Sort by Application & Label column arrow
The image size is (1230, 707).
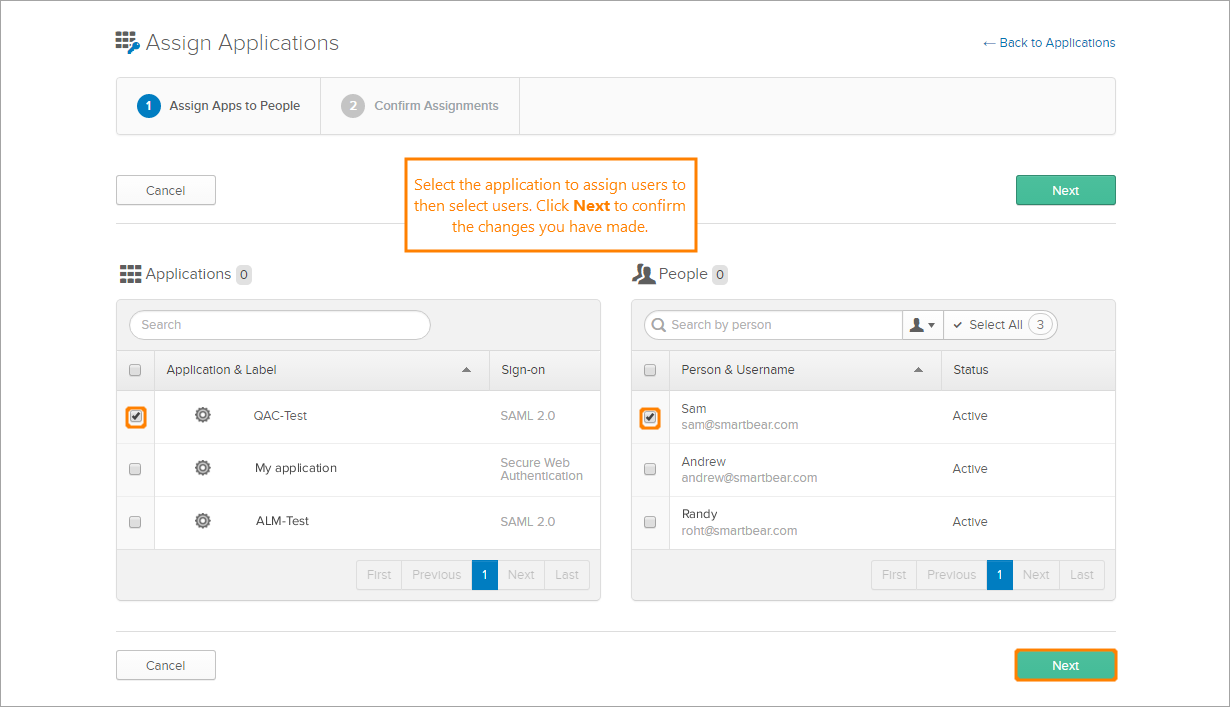click(466, 370)
